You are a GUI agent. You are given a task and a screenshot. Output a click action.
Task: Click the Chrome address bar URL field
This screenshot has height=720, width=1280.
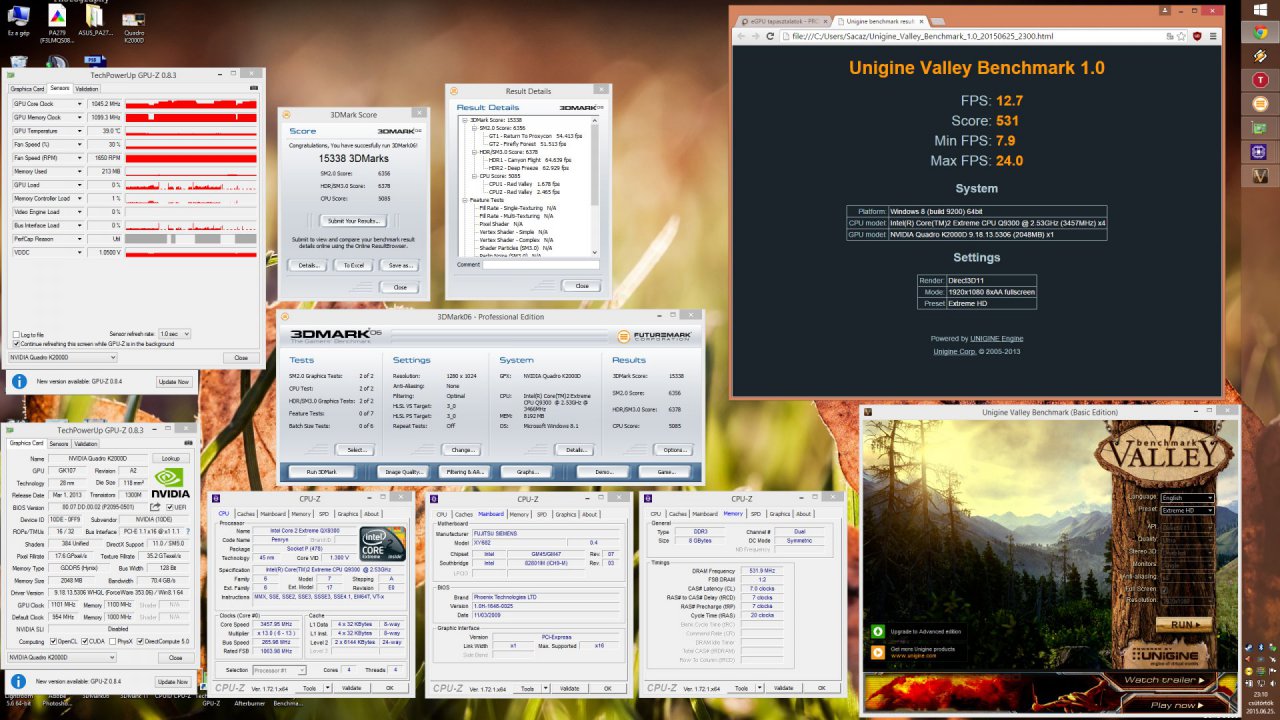pyautogui.click(x=980, y=36)
